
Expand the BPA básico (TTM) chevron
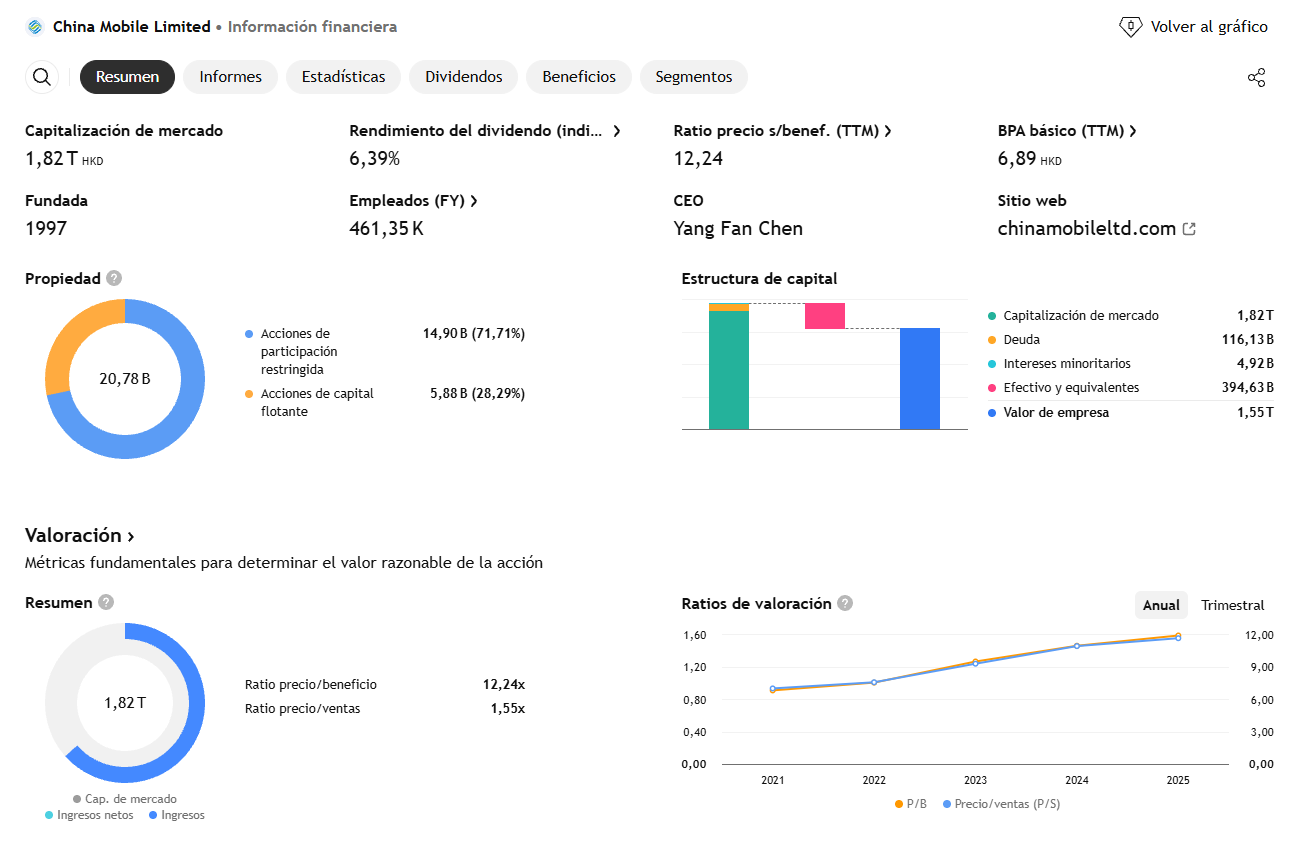click(1133, 131)
